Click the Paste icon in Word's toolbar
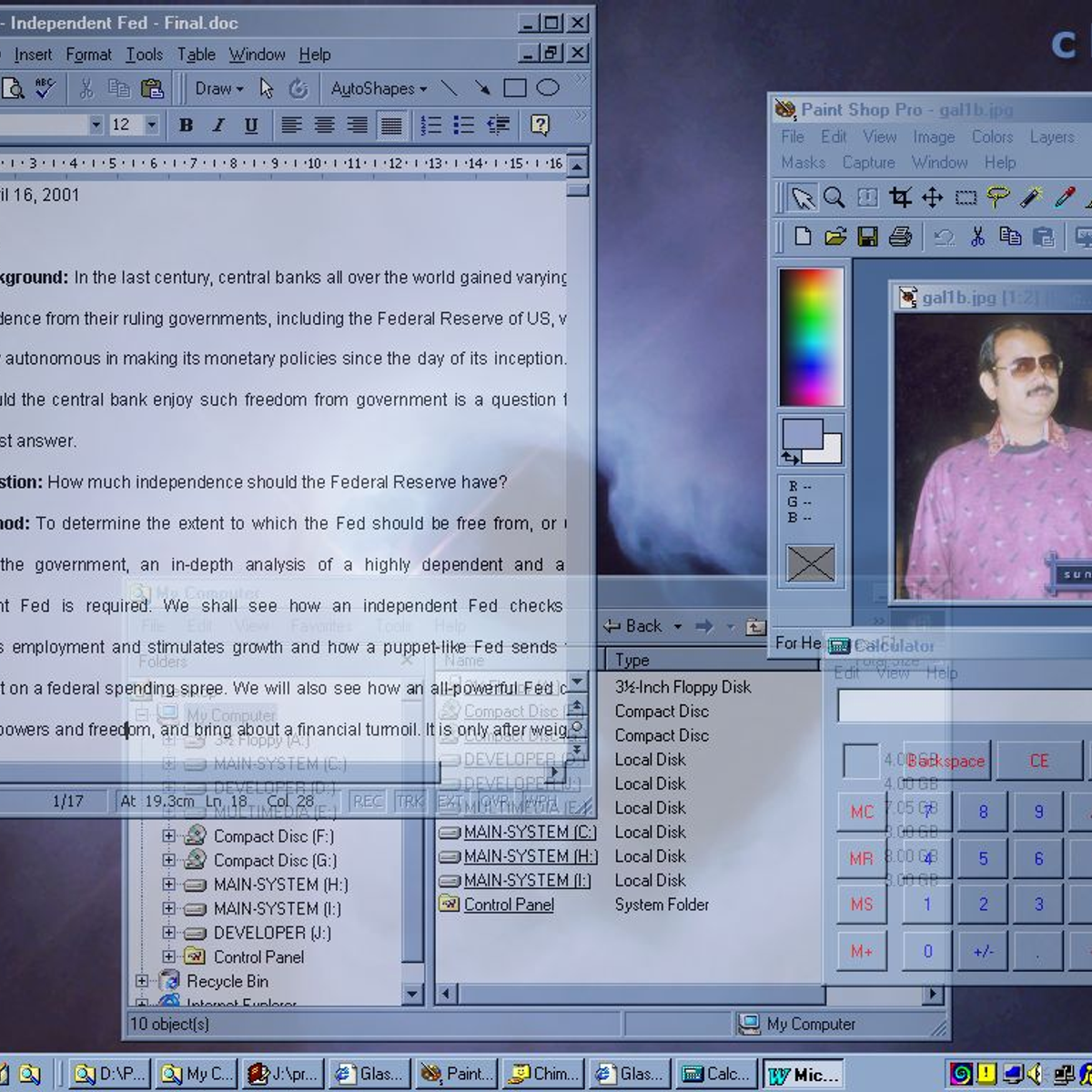The width and height of the screenshot is (1092, 1092). point(153,88)
